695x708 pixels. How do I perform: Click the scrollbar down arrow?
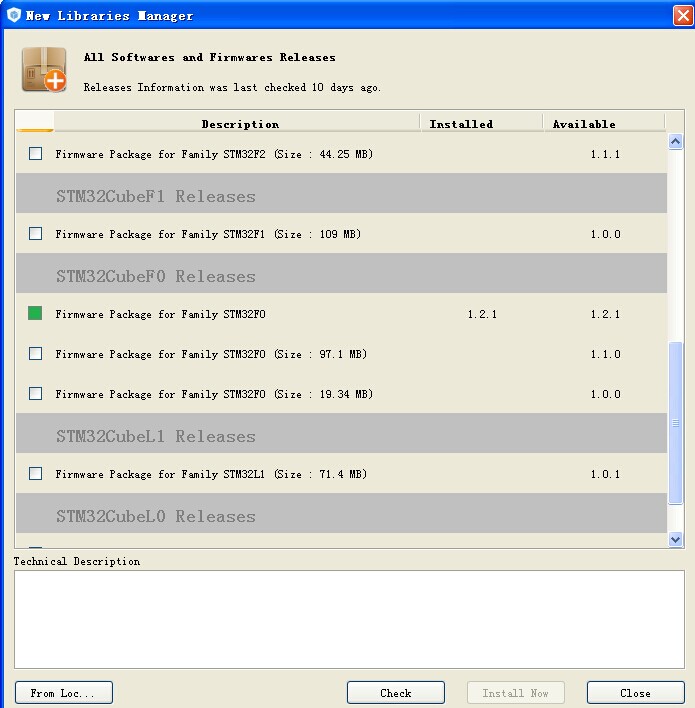tap(676, 539)
